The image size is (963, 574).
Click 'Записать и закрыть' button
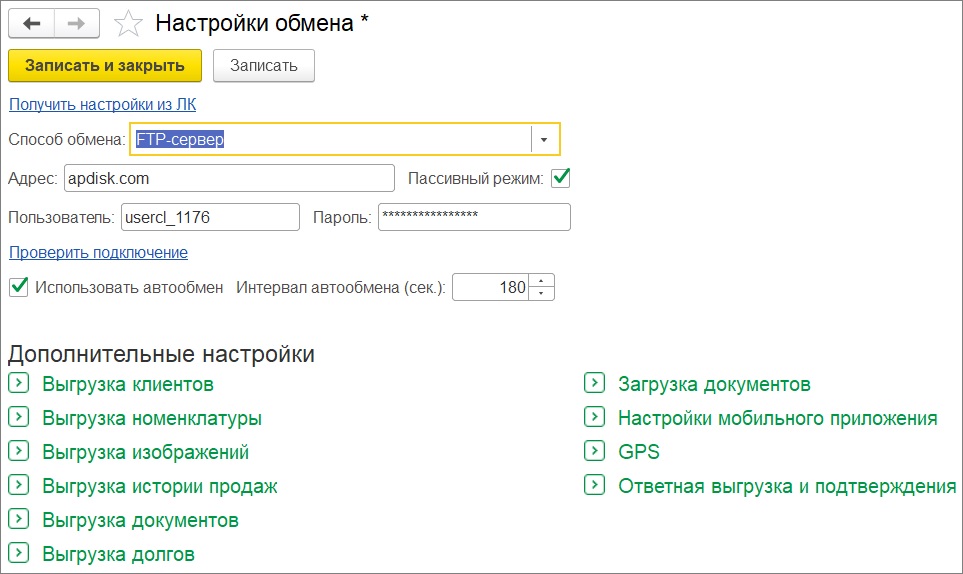[x=105, y=66]
